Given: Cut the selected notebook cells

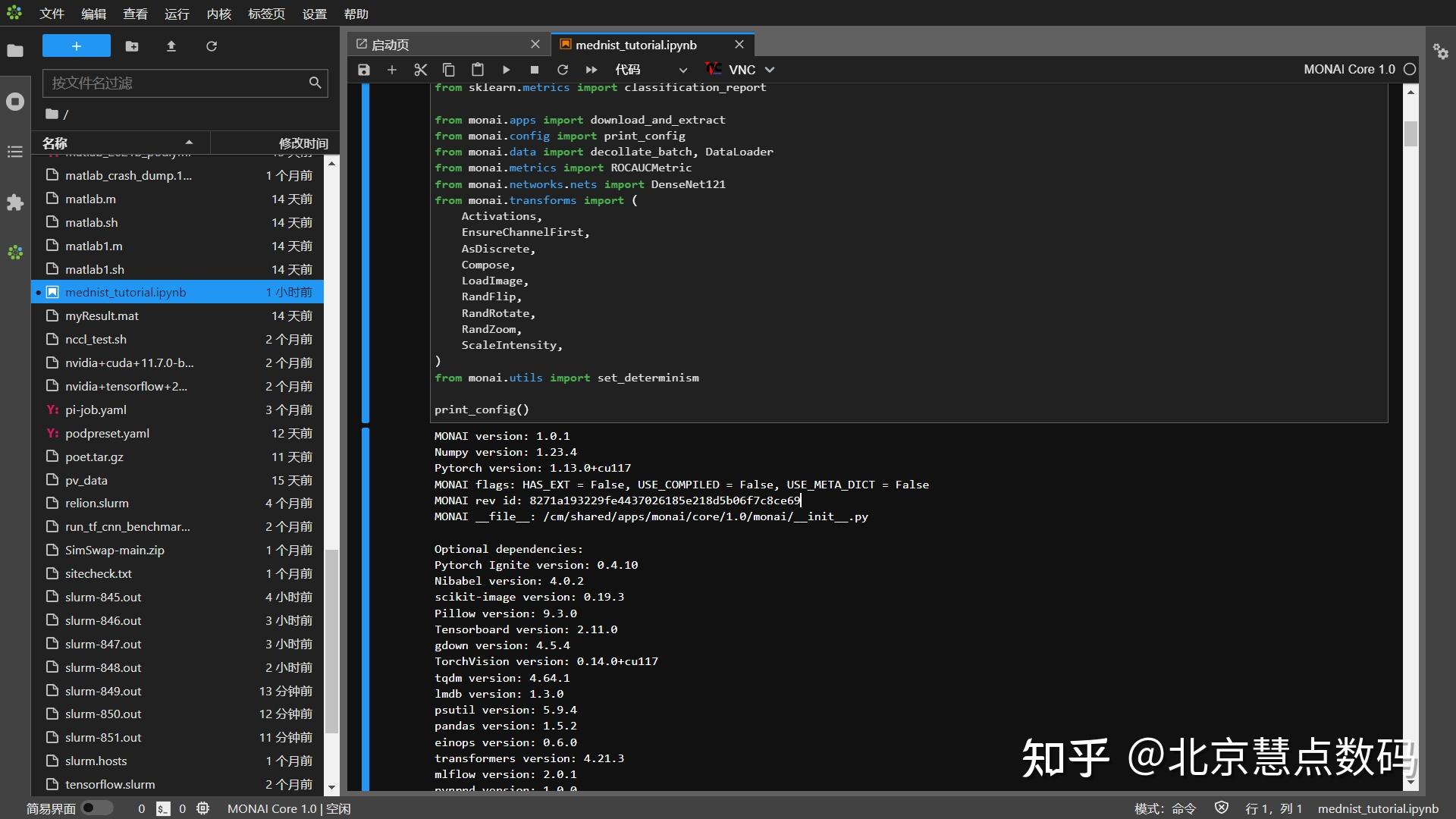Looking at the screenshot, I should (420, 69).
